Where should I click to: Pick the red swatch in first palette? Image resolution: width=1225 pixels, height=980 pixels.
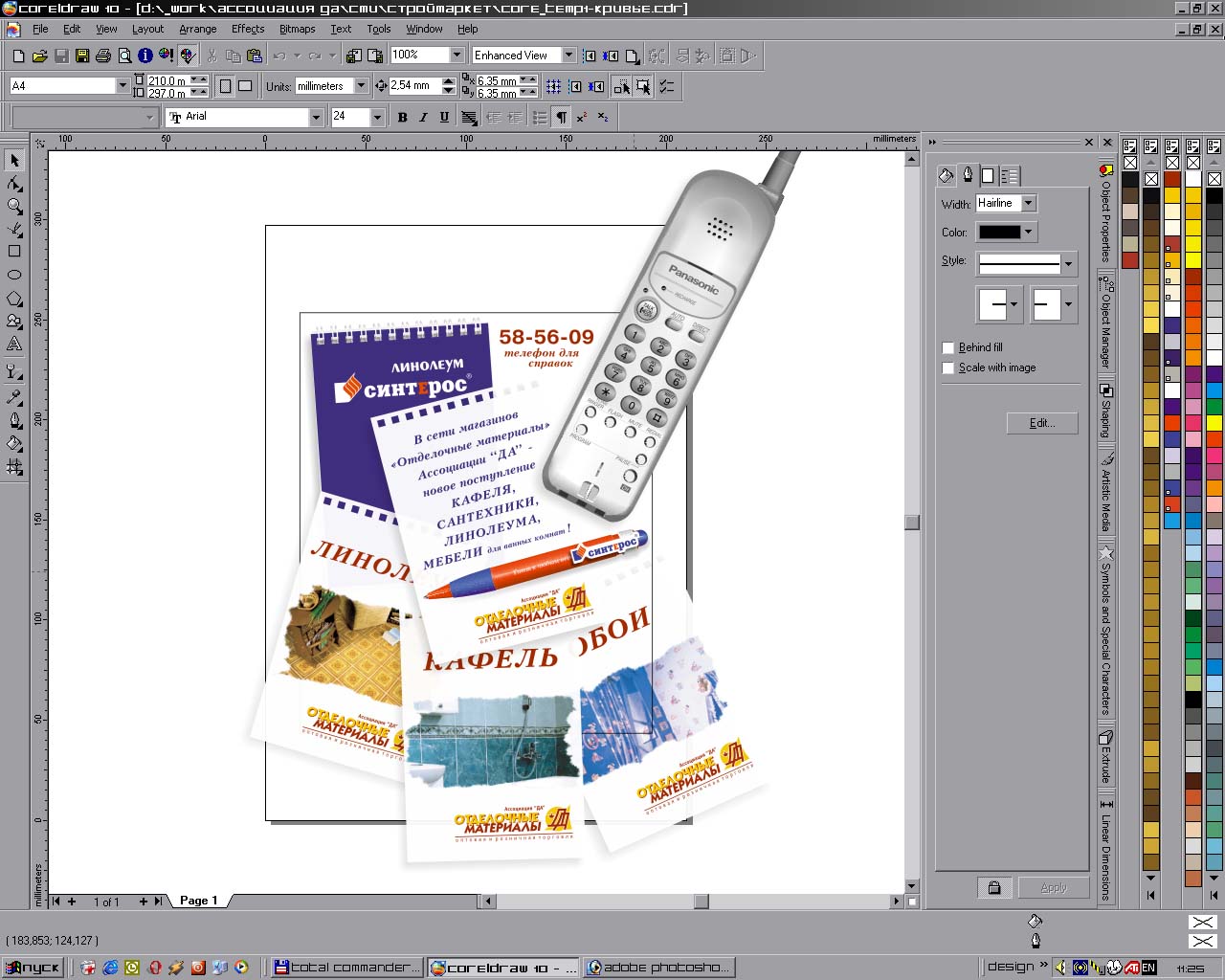1130,259
